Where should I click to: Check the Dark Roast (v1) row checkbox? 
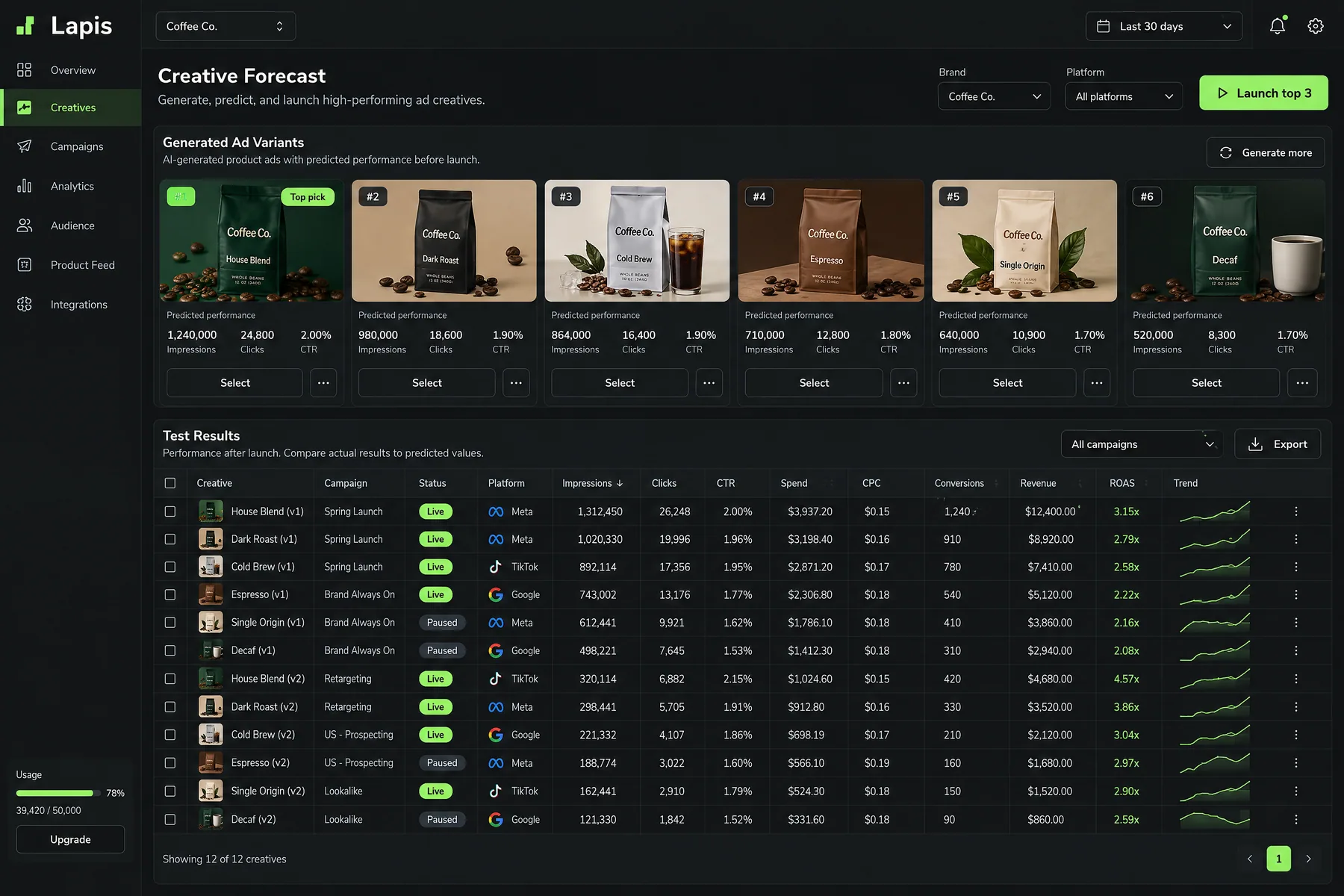[170, 539]
